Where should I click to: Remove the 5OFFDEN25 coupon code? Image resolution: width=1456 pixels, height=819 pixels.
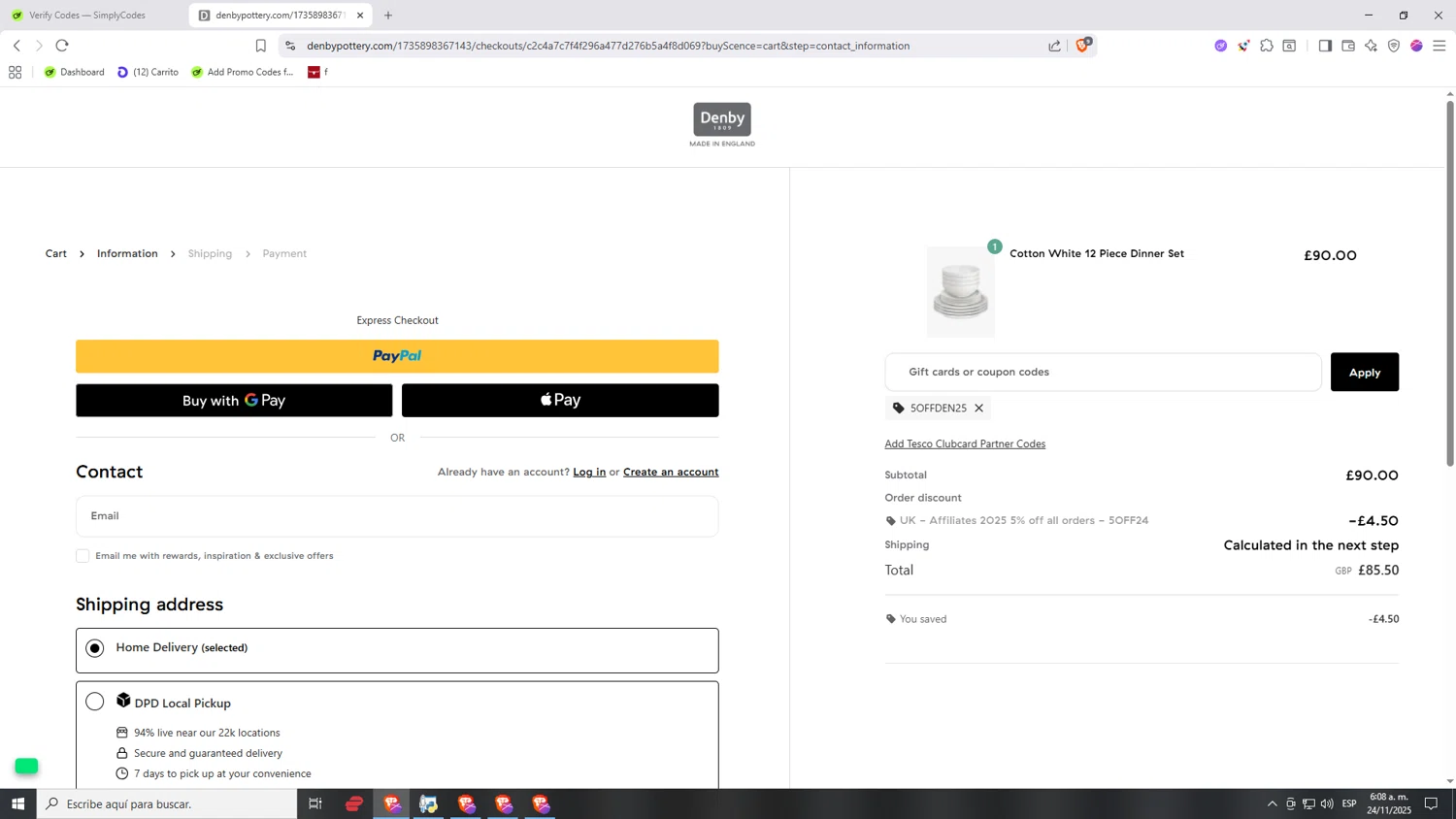pos(979,409)
